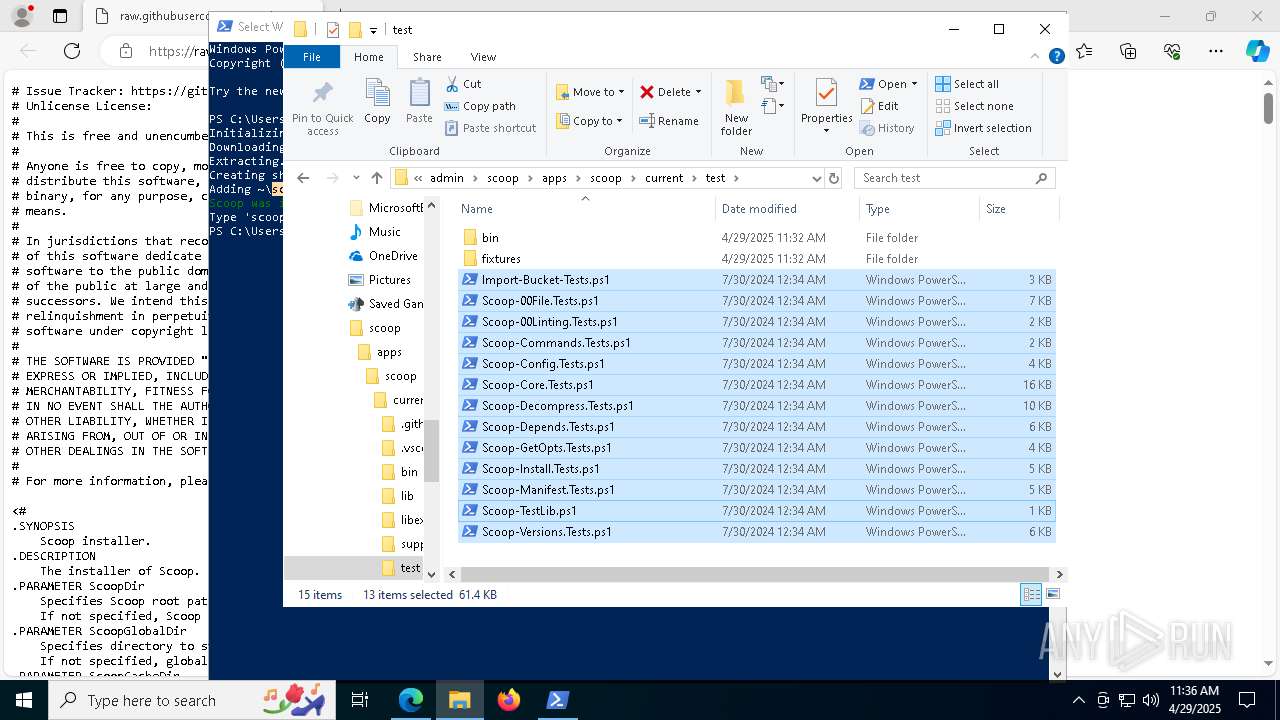Image resolution: width=1280 pixels, height=720 pixels.
Task: Select Import-Bucket-Tests.ps1 file
Action: [756, 280]
